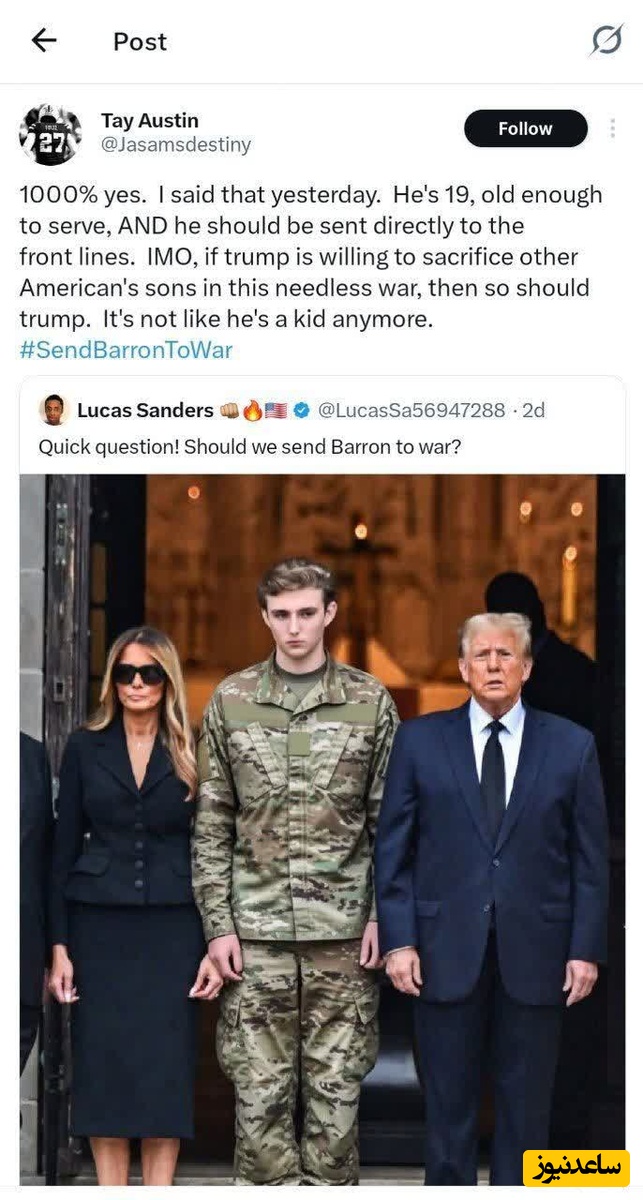Click the US flag emoji in quoted name
Image resolution: width=643 pixels, height=1200 pixels.
(276, 410)
